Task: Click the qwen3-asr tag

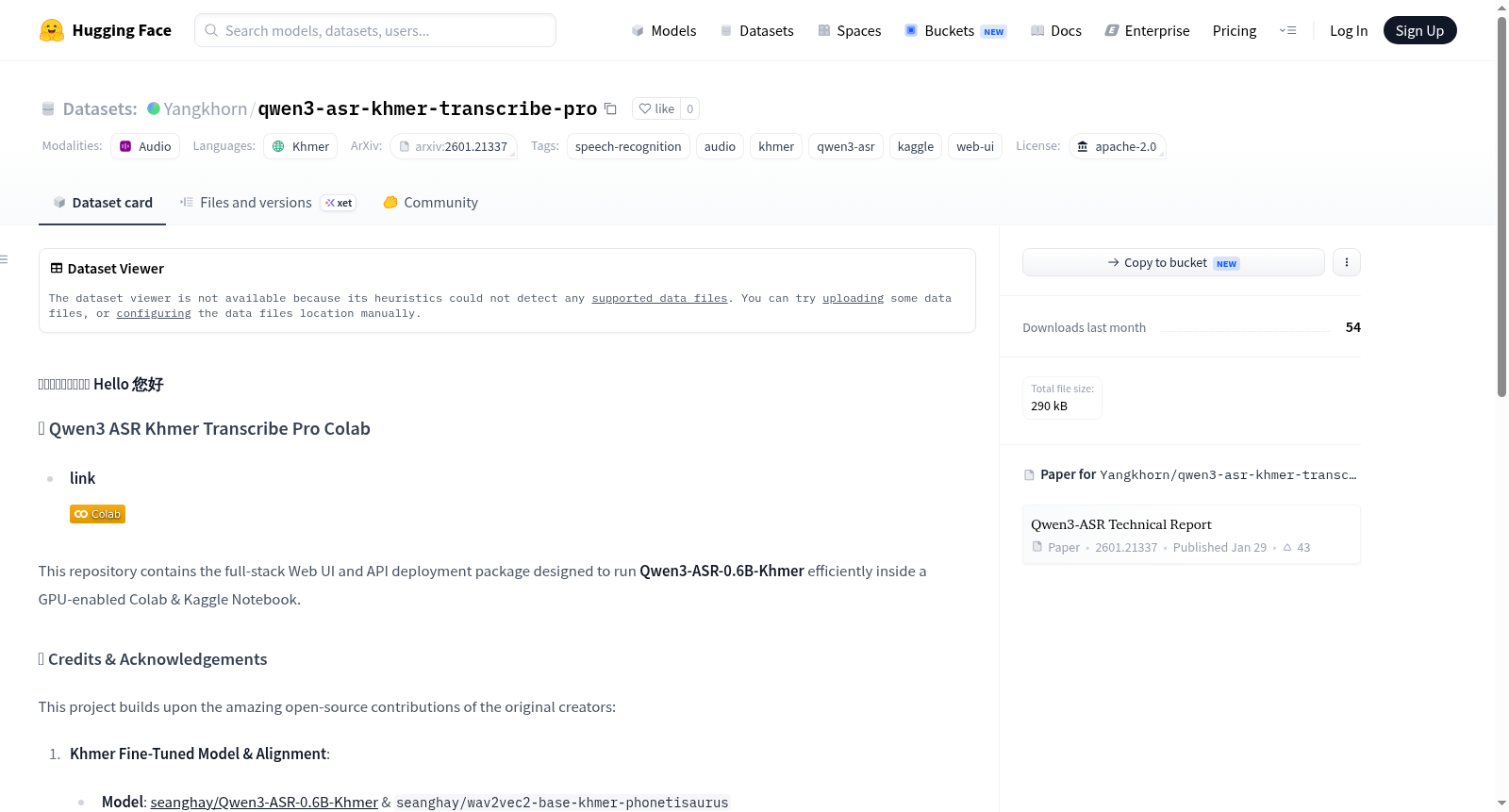Action: tap(846, 146)
